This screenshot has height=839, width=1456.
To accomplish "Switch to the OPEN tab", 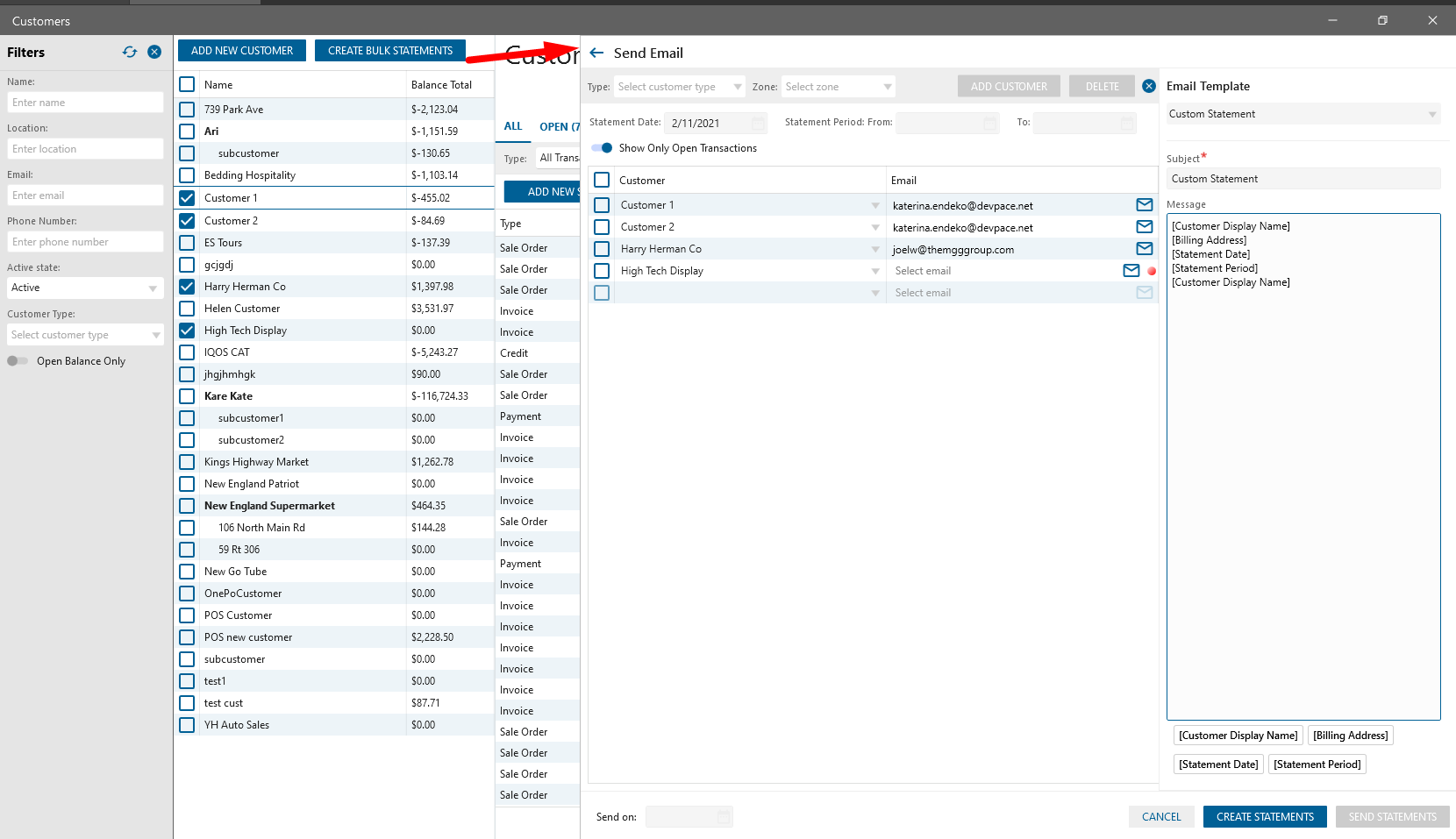I will [559, 127].
